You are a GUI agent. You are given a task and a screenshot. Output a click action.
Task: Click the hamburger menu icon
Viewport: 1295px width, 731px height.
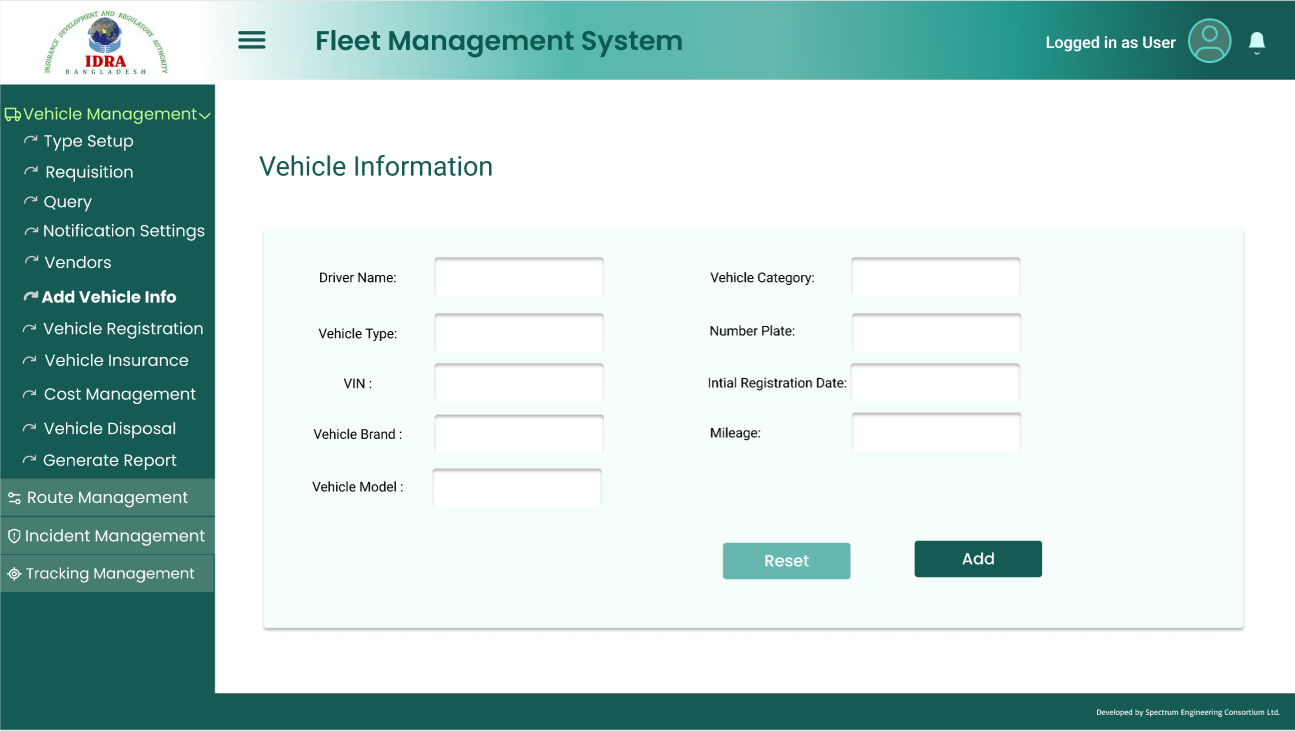[x=251, y=40]
